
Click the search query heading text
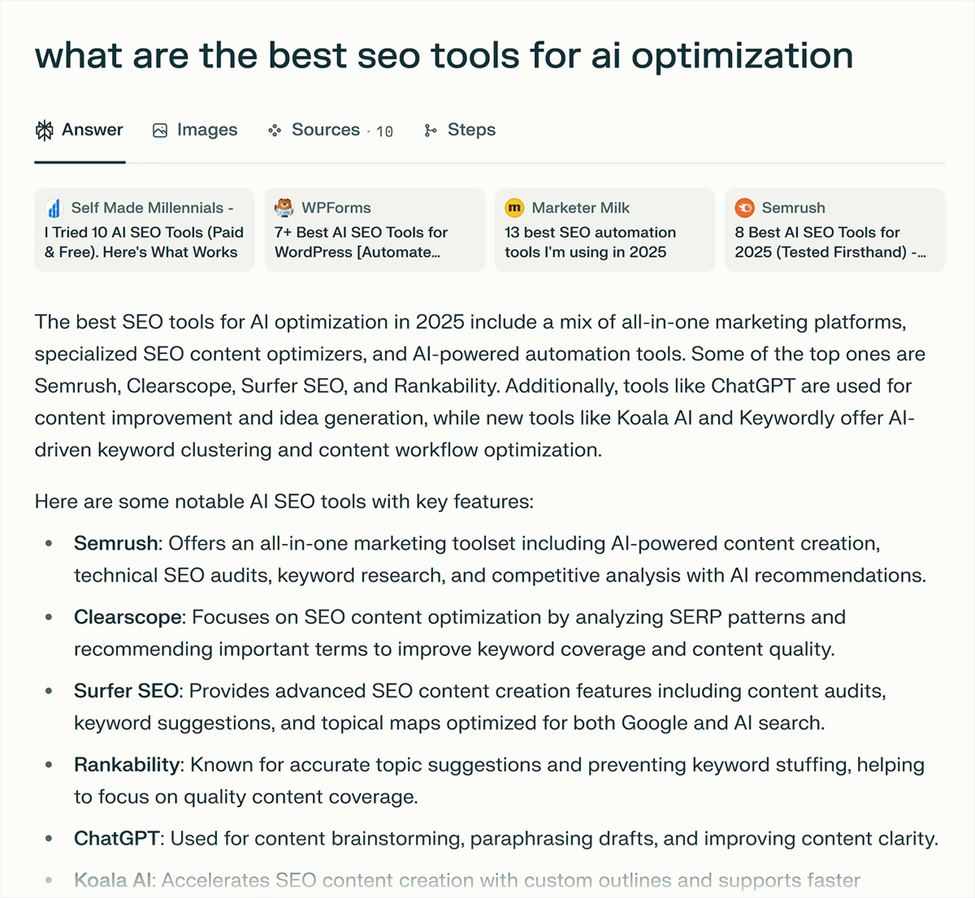tap(444, 55)
